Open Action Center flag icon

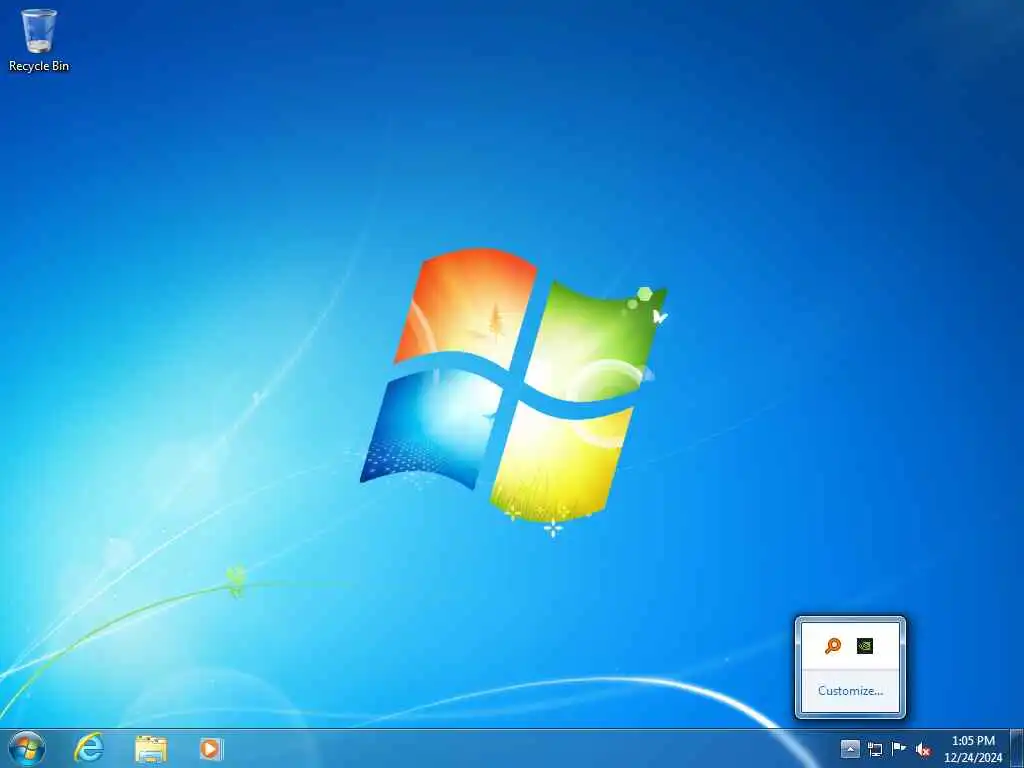[899, 748]
